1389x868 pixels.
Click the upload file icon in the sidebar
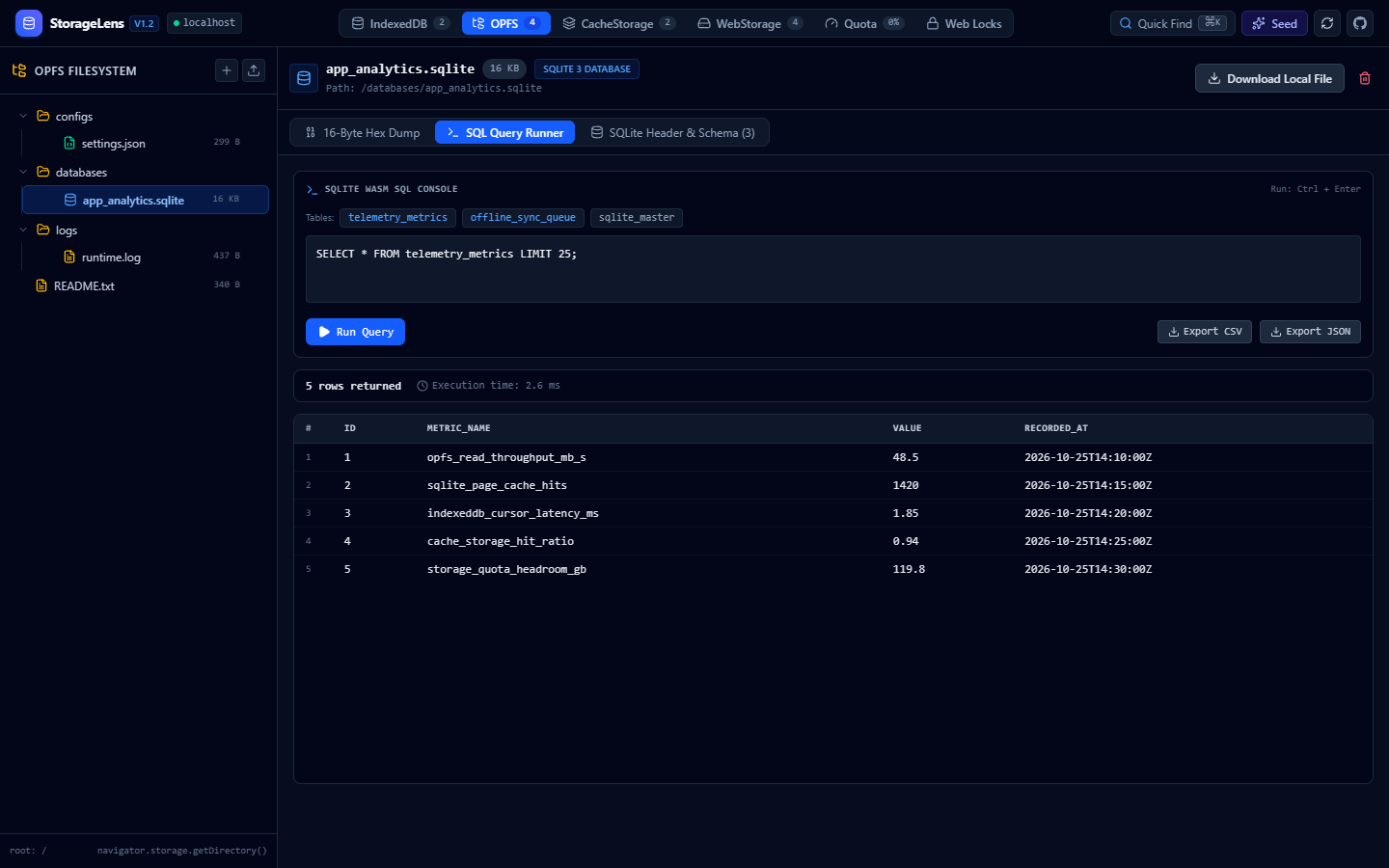254,70
